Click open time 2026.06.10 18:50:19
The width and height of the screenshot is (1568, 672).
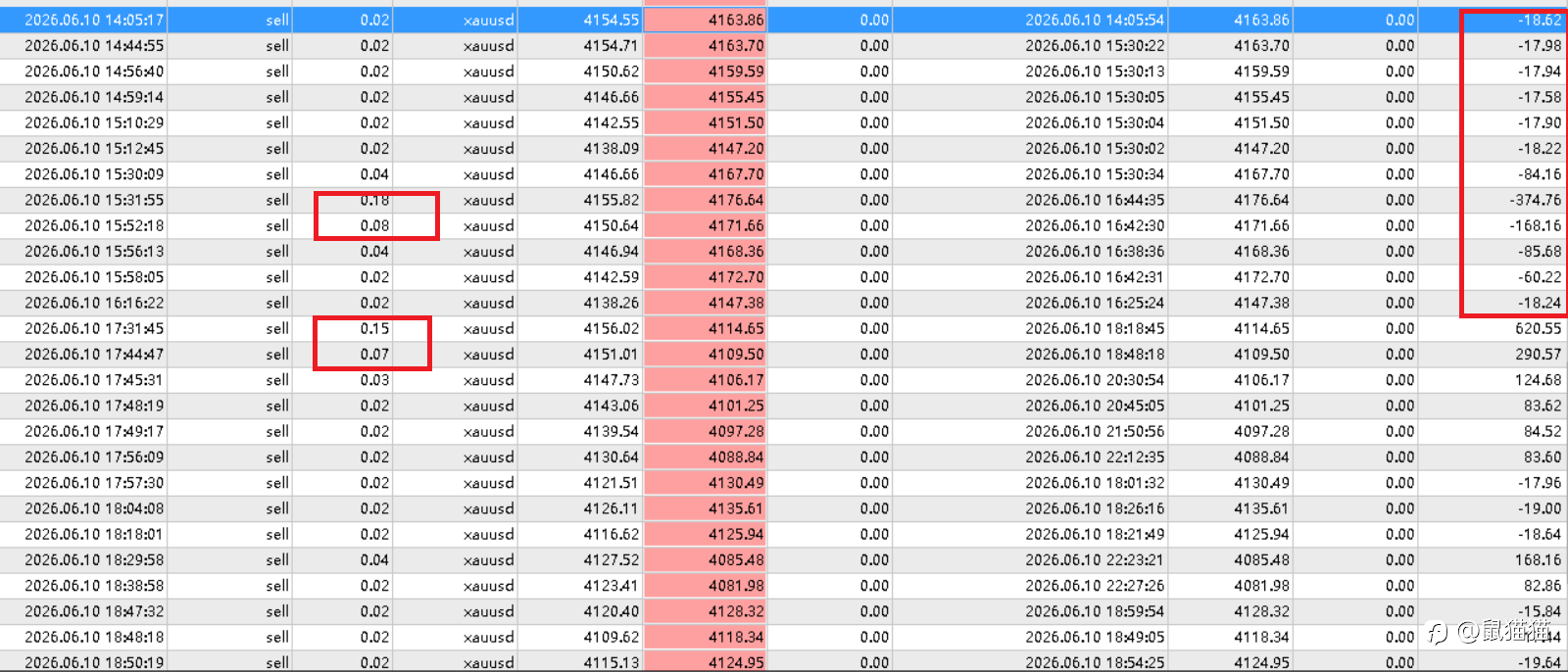[94, 662]
